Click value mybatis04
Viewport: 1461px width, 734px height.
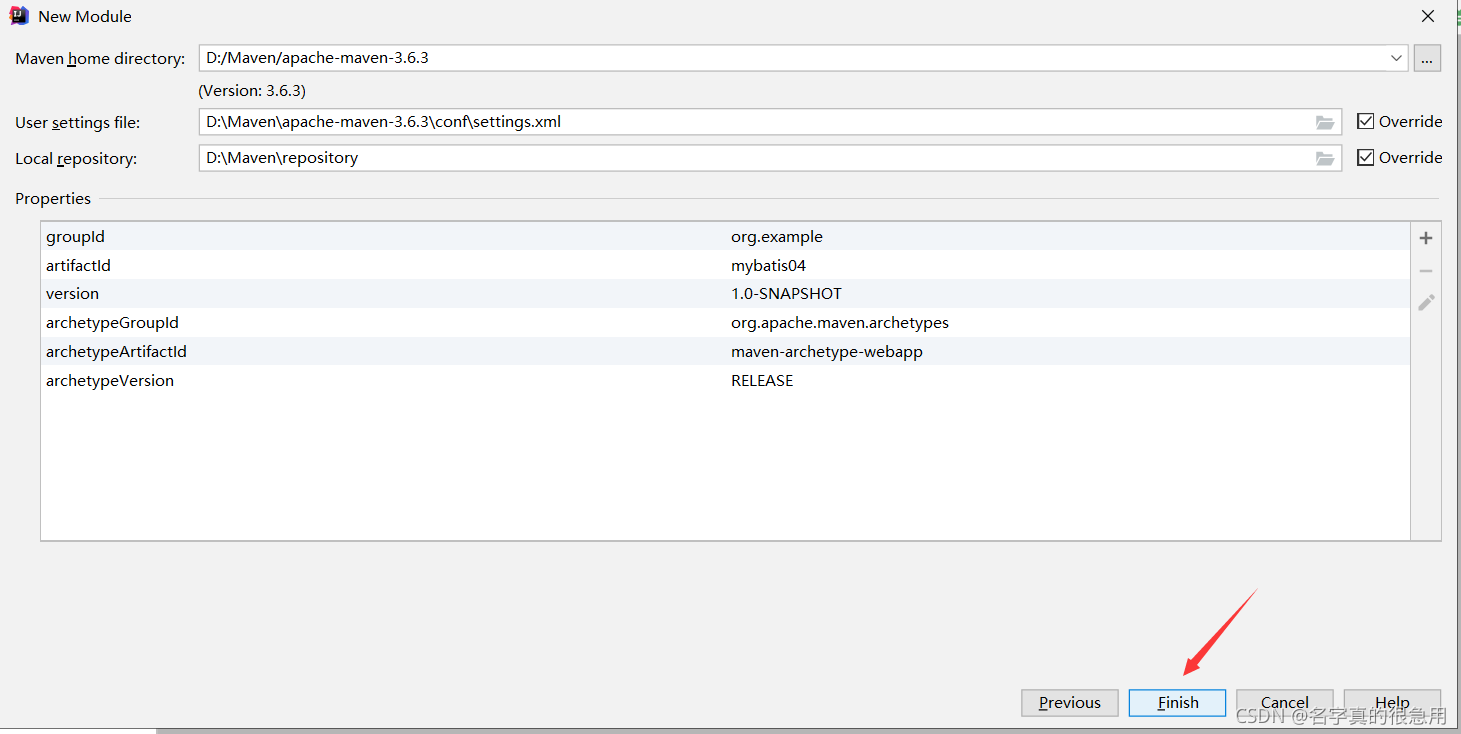[768, 266]
